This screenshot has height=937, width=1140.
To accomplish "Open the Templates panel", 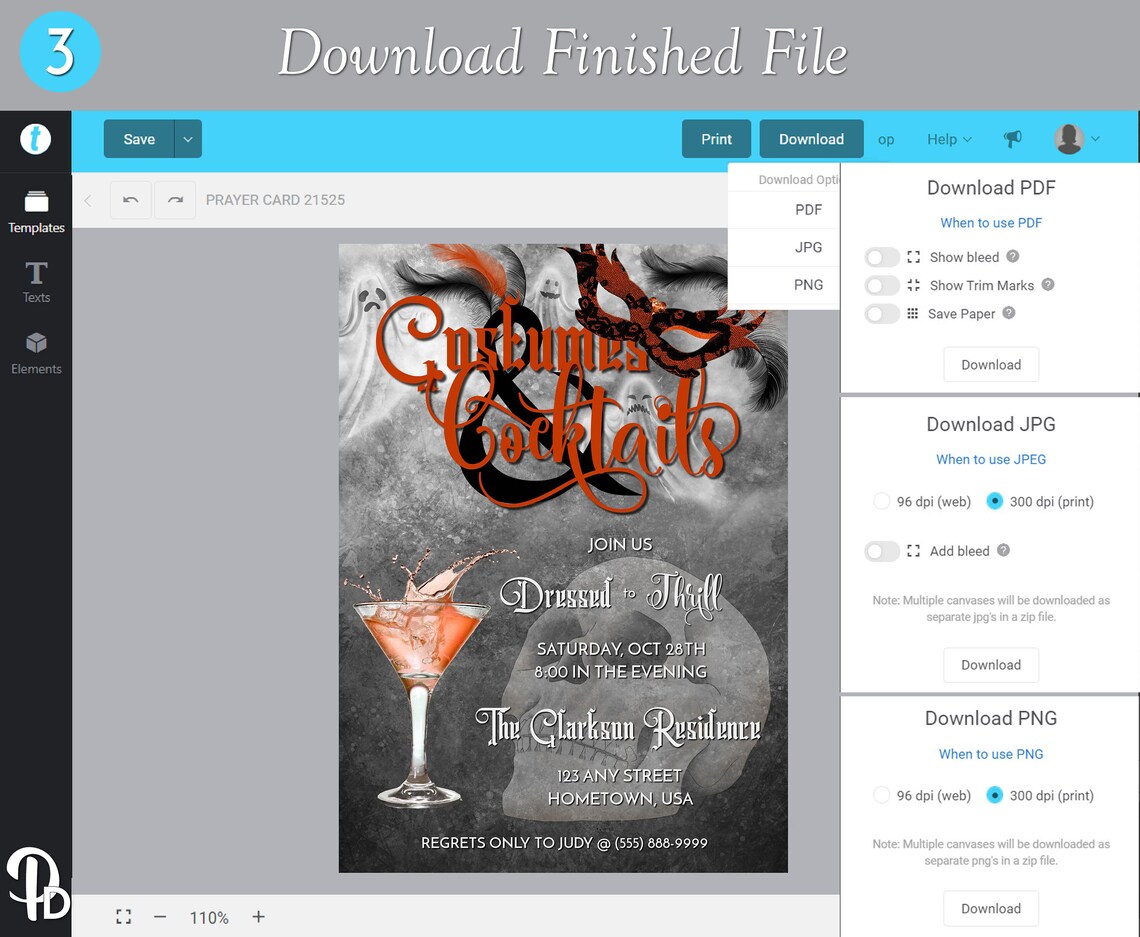I will coord(36,212).
